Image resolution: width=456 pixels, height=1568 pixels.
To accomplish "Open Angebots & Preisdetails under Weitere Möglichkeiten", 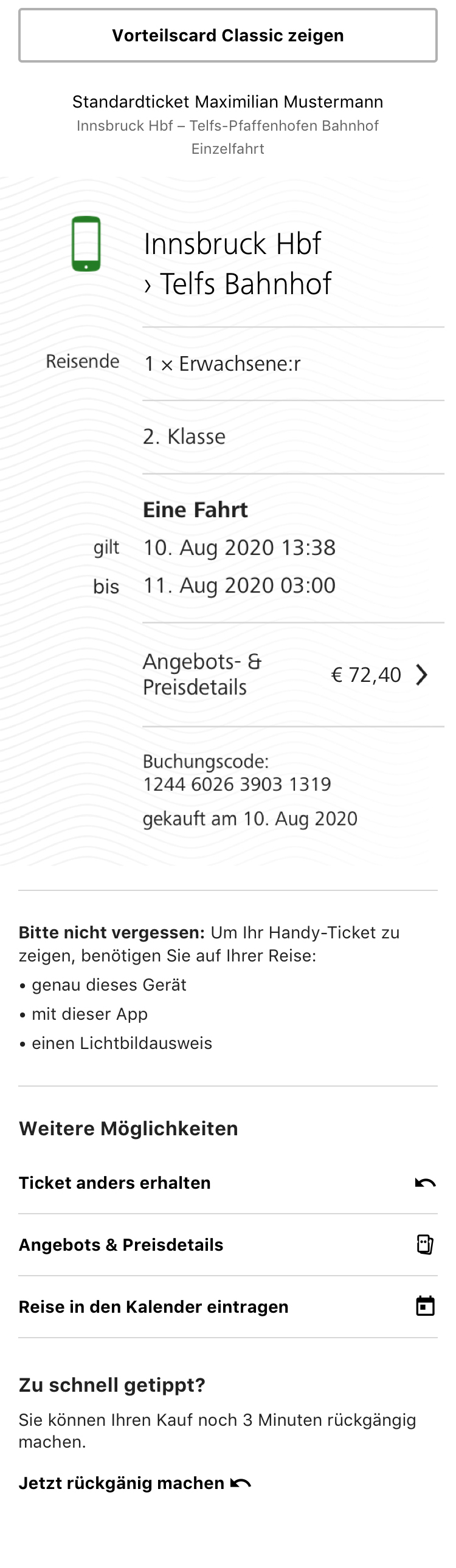I will 121,1245.
